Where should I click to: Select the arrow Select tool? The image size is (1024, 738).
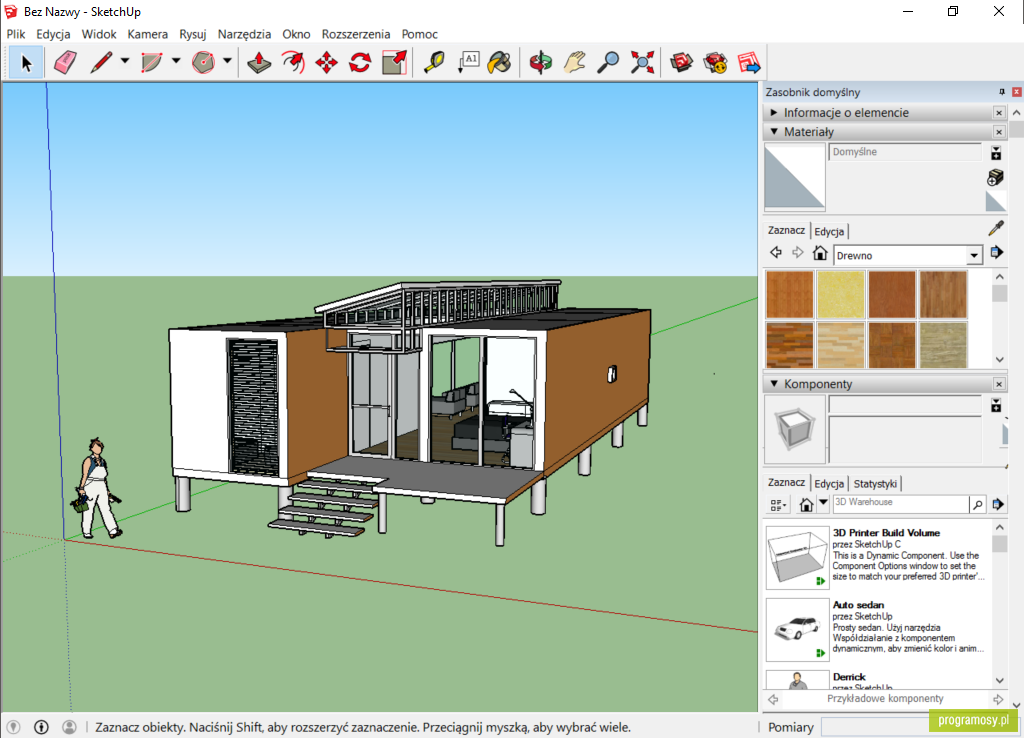(x=26, y=63)
